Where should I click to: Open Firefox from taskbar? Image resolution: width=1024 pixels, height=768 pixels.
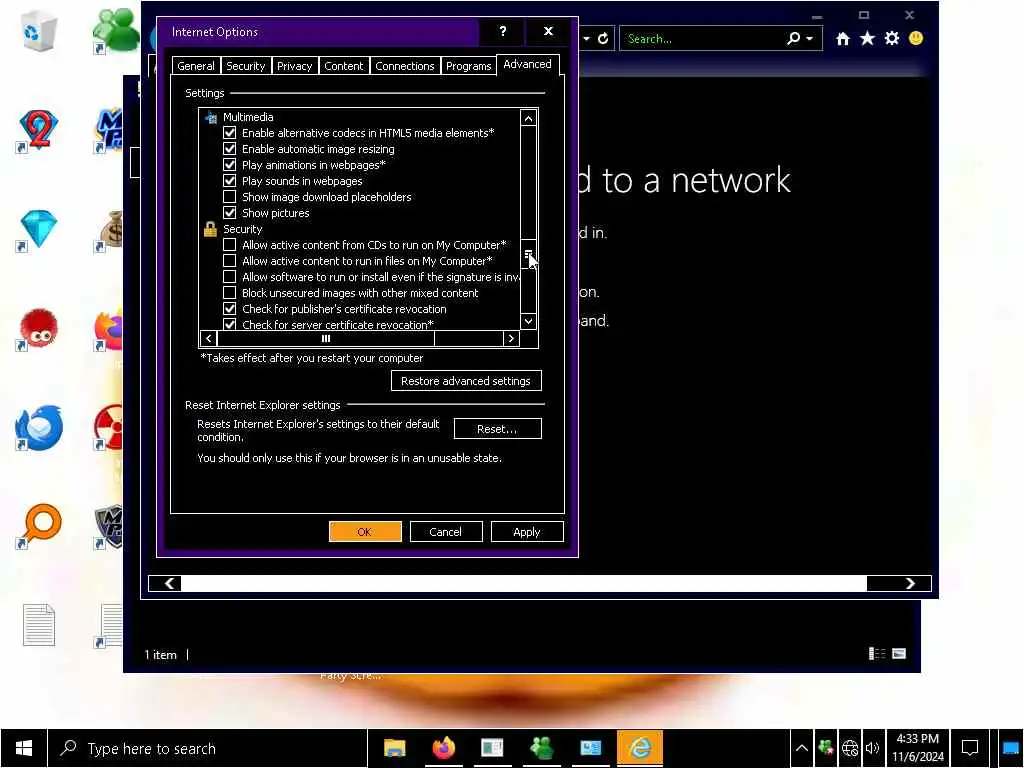click(x=443, y=748)
